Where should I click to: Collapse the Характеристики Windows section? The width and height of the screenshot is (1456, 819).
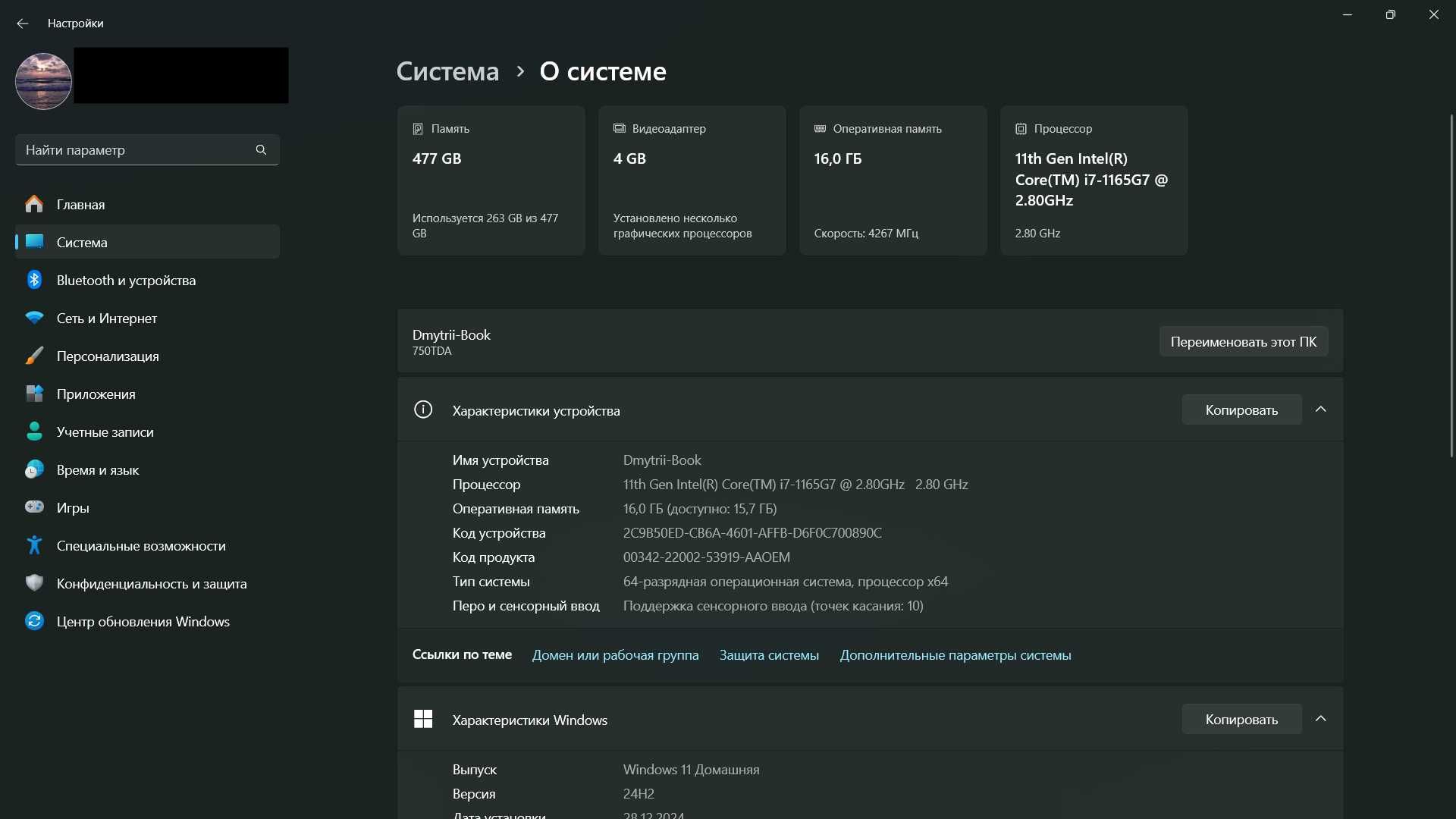[x=1320, y=719]
